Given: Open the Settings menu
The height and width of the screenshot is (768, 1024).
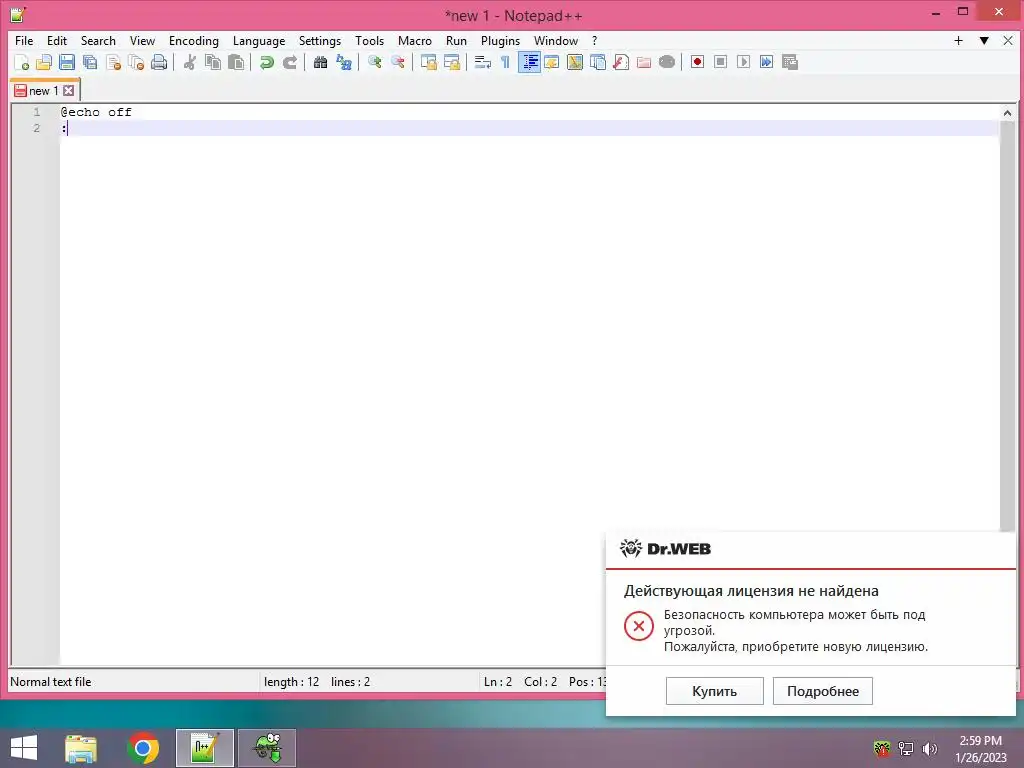Looking at the screenshot, I should (319, 40).
